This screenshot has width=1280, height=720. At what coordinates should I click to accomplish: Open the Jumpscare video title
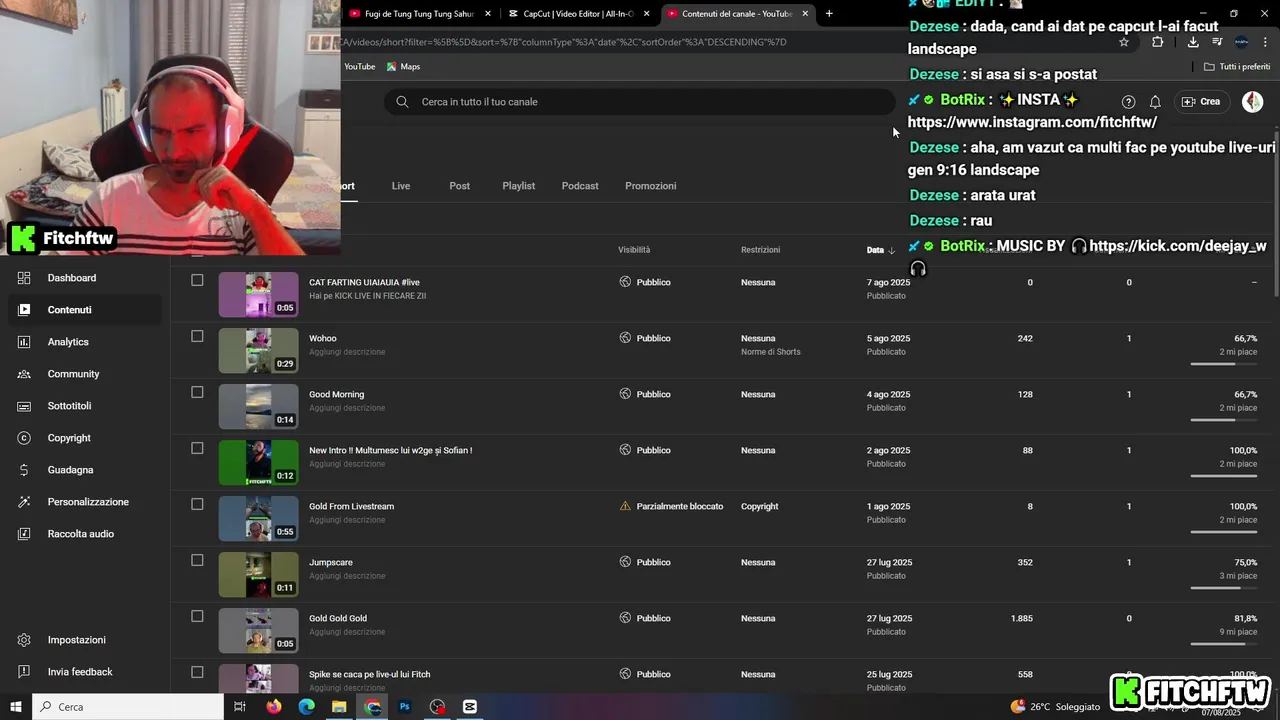[331, 563]
